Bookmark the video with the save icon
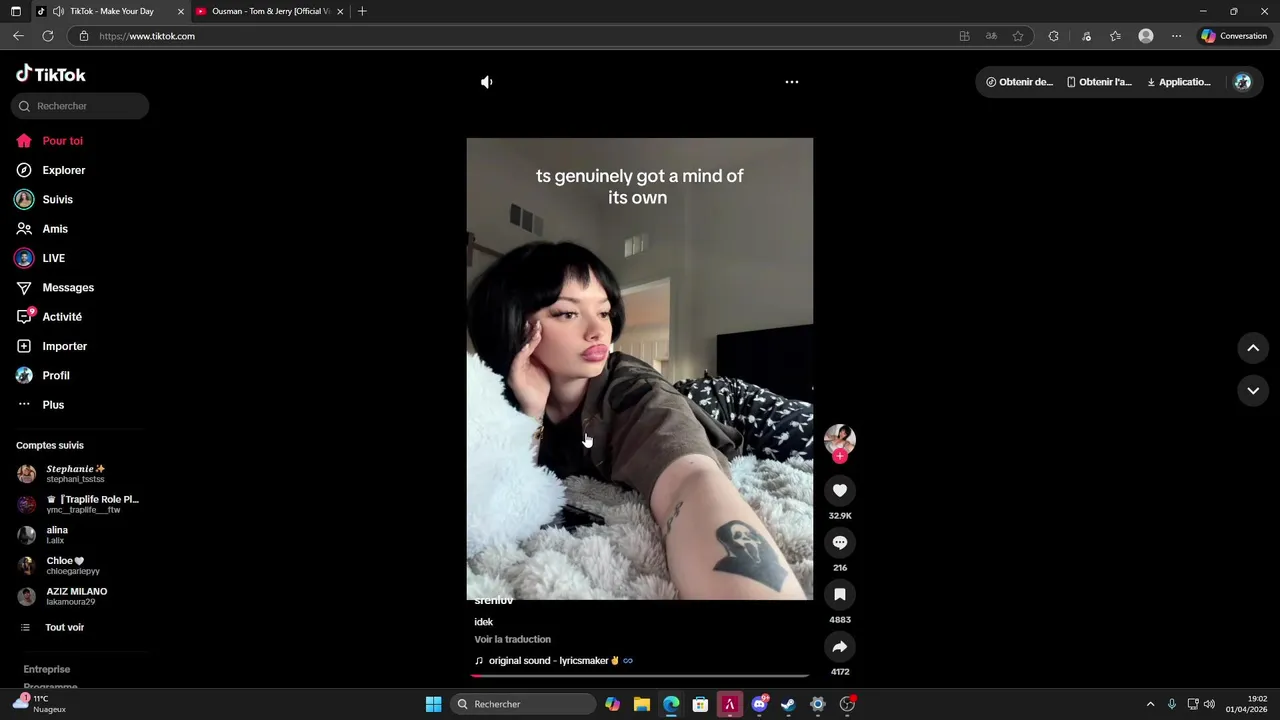Screen dimensions: 1280x720 [x=840, y=594]
